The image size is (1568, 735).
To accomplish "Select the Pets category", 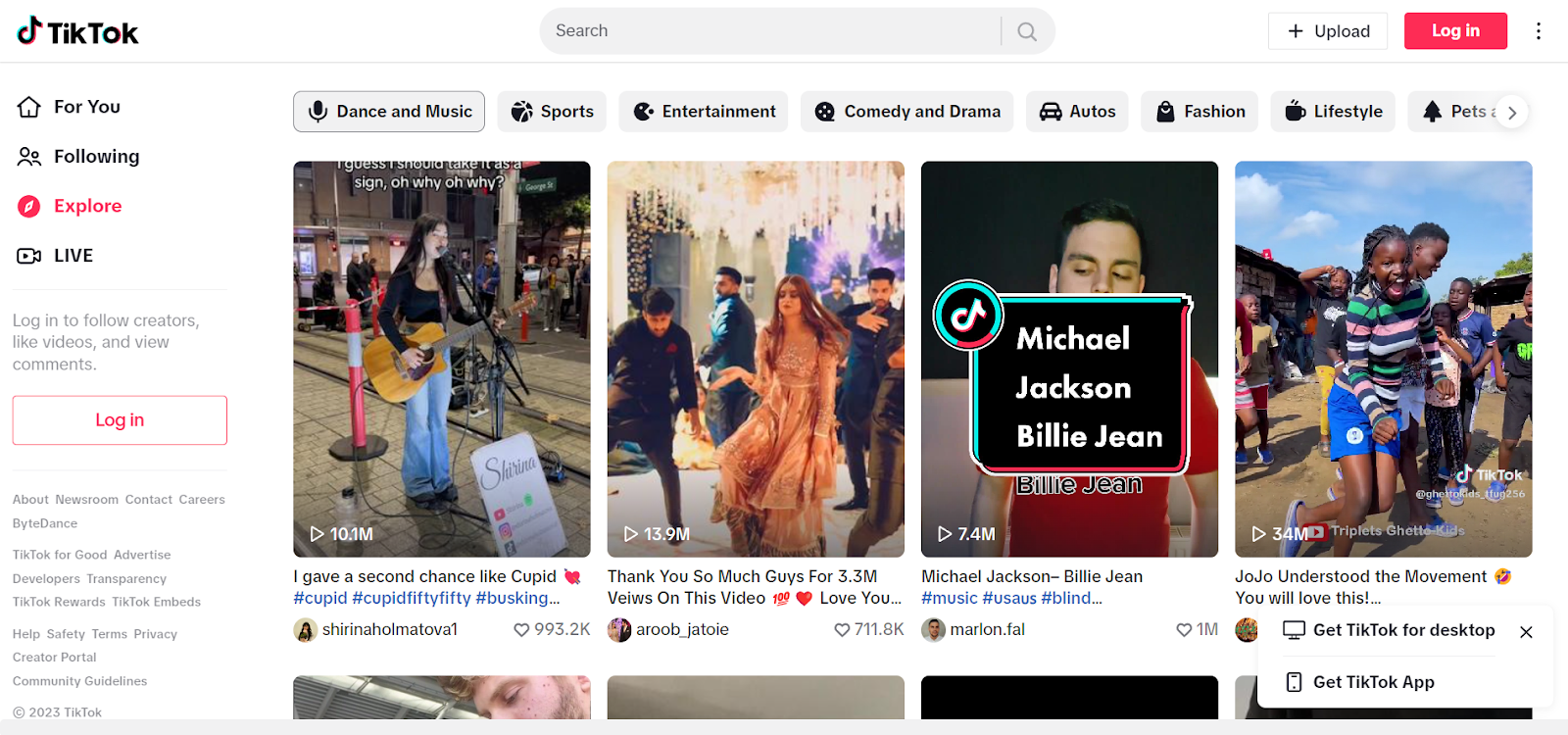I will coord(1455,112).
